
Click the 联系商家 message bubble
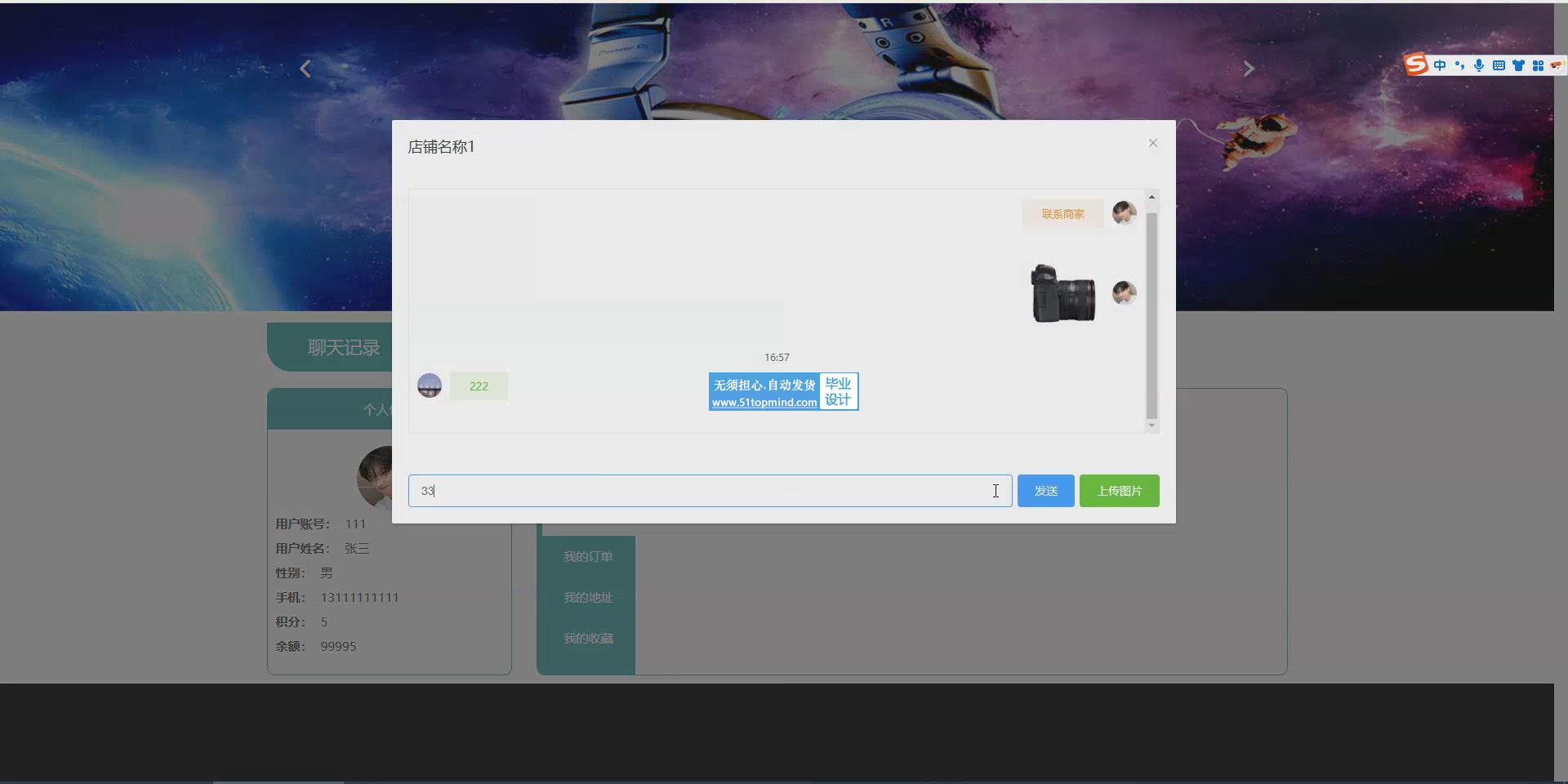[x=1062, y=214]
